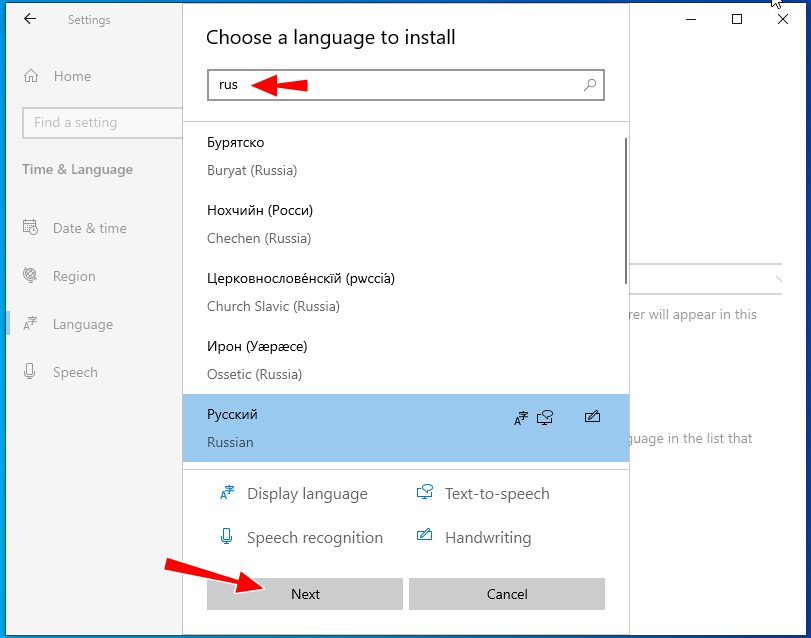Image resolution: width=811 pixels, height=638 pixels.
Task: Select Chechen (Russia) language
Action: click(x=406, y=224)
